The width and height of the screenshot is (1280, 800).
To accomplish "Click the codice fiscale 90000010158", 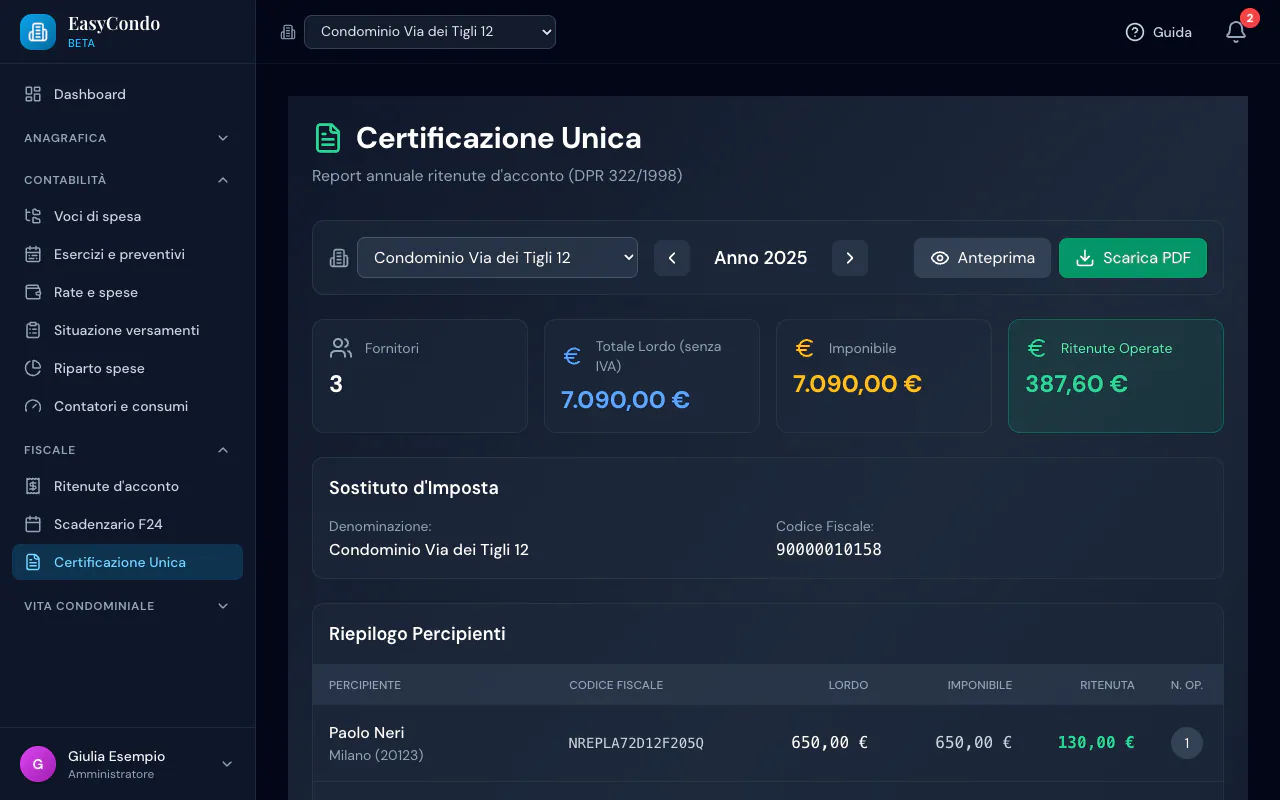I will (x=829, y=549).
